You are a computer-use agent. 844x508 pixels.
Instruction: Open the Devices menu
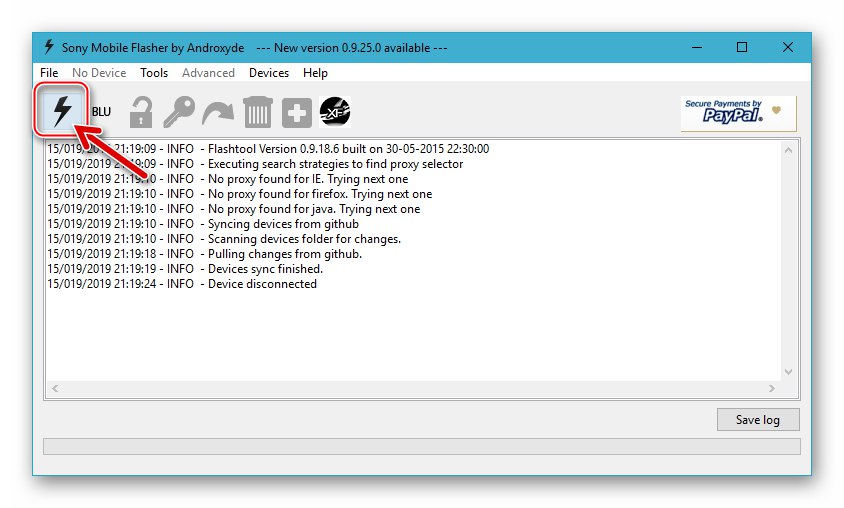tap(269, 73)
